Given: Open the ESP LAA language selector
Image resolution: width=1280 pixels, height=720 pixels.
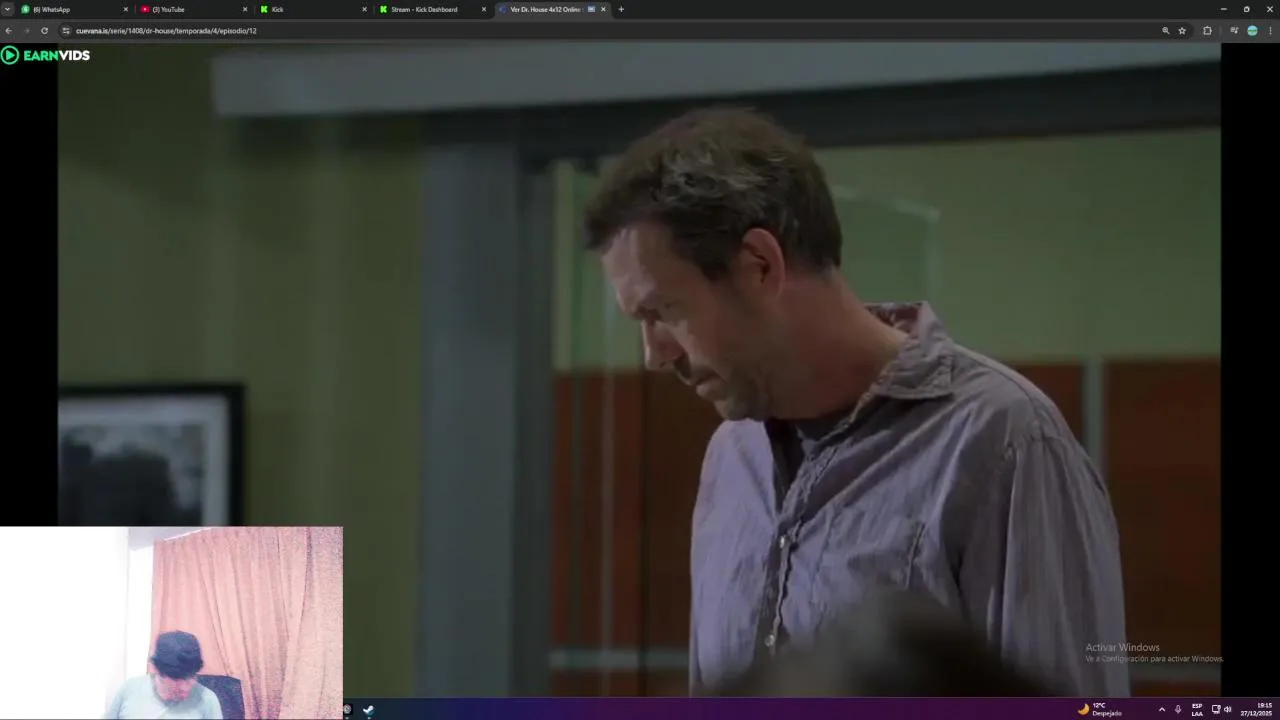Looking at the screenshot, I should (x=1197, y=709).
